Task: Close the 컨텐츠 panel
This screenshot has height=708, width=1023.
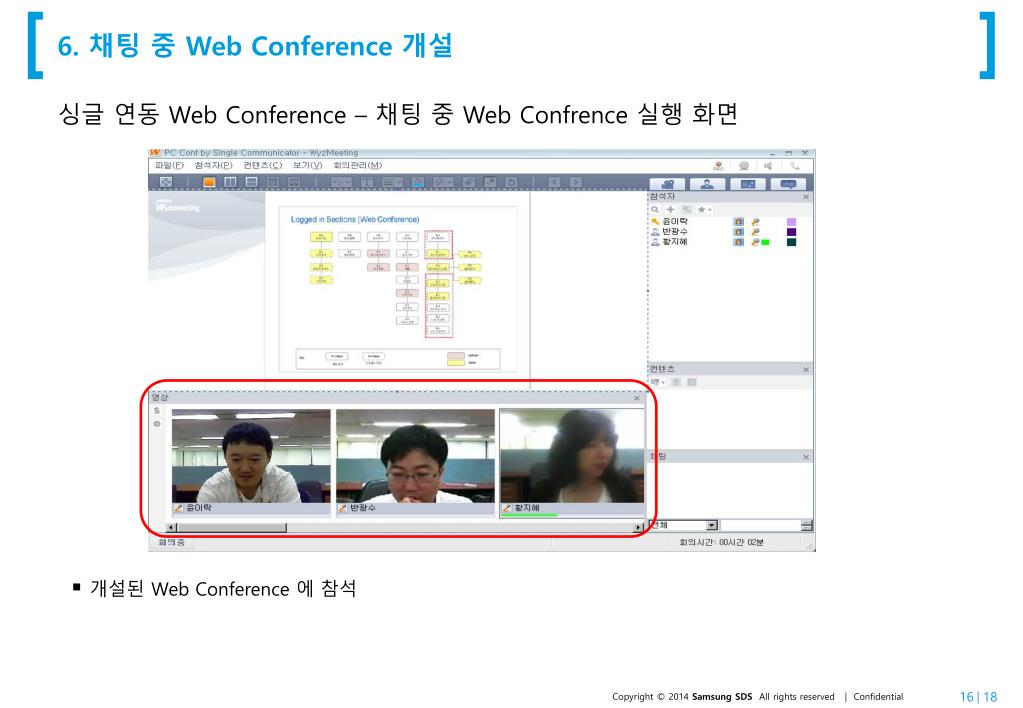Action: [x=806, y=369]
